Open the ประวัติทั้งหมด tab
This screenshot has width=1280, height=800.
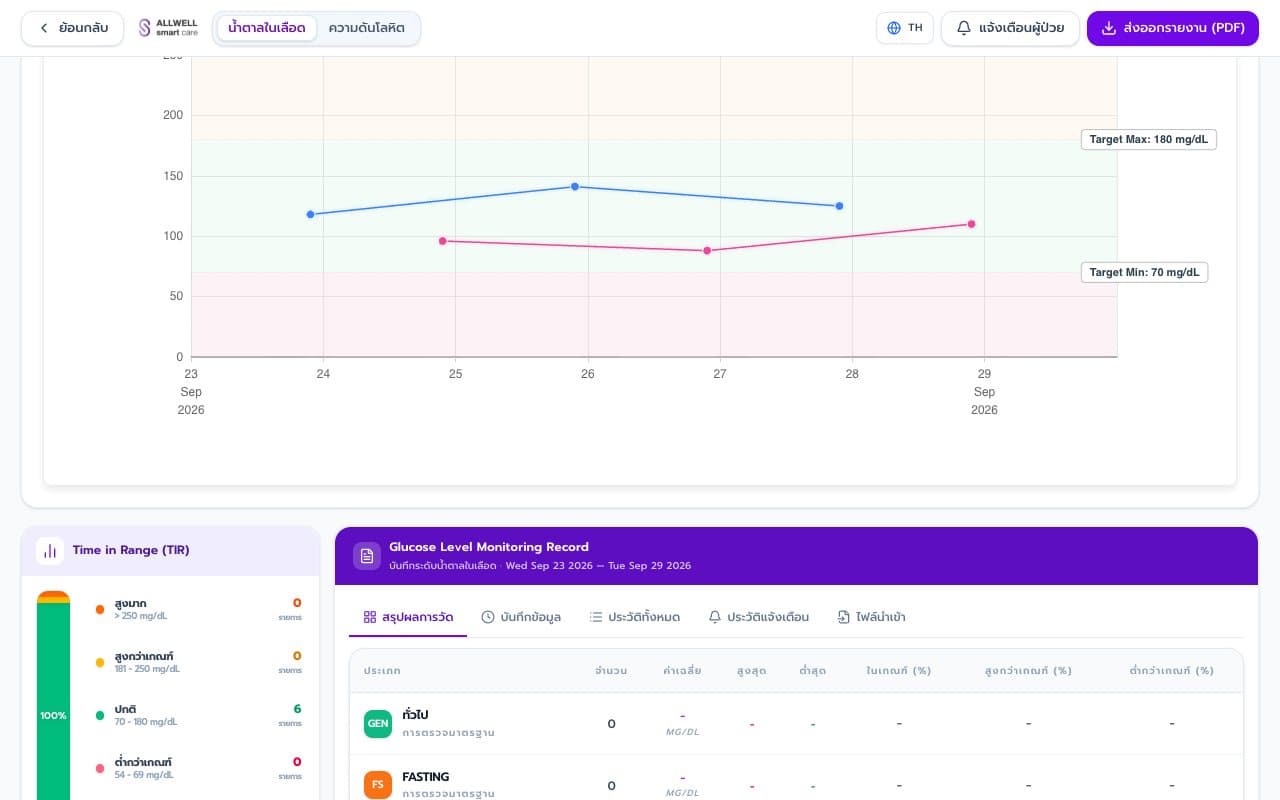point(635,617)
